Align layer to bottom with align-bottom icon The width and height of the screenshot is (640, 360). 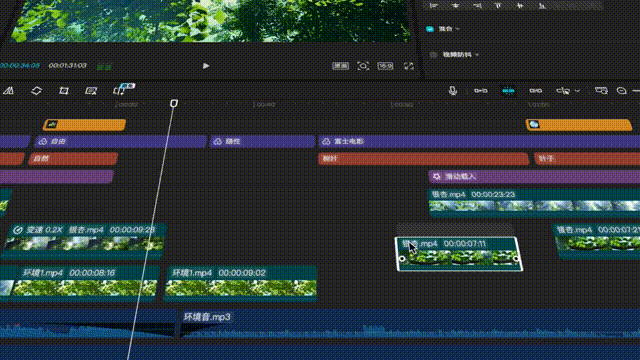(x=542, y=5)
